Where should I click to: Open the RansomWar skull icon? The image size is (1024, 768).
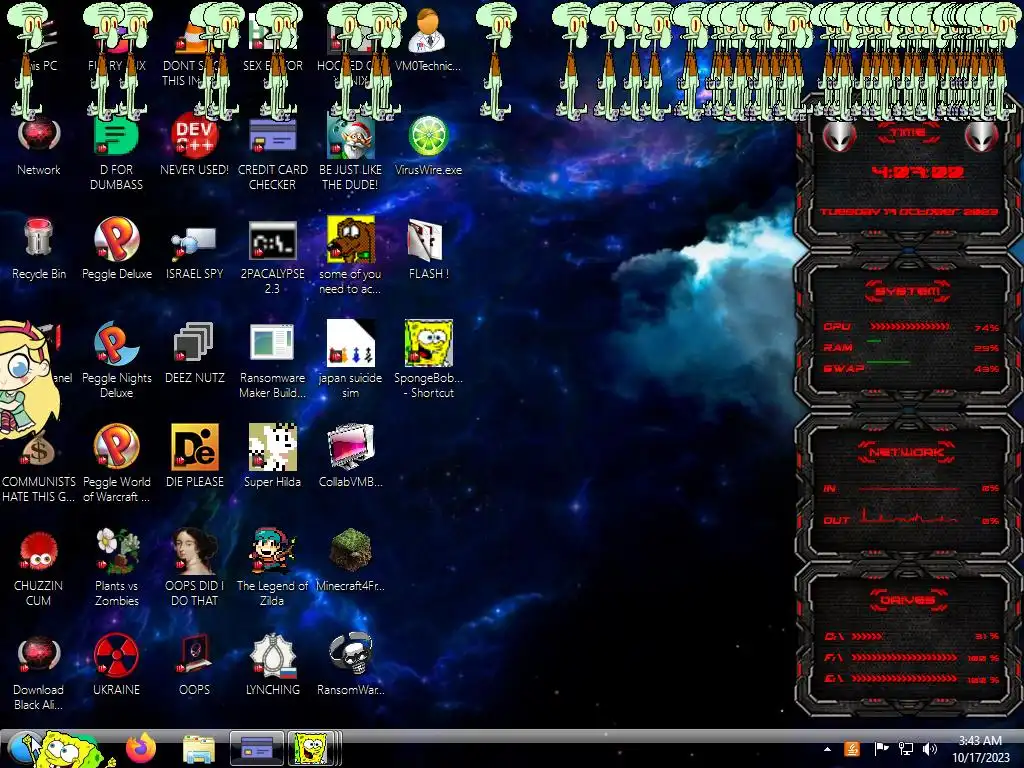(x=351, y=665)
